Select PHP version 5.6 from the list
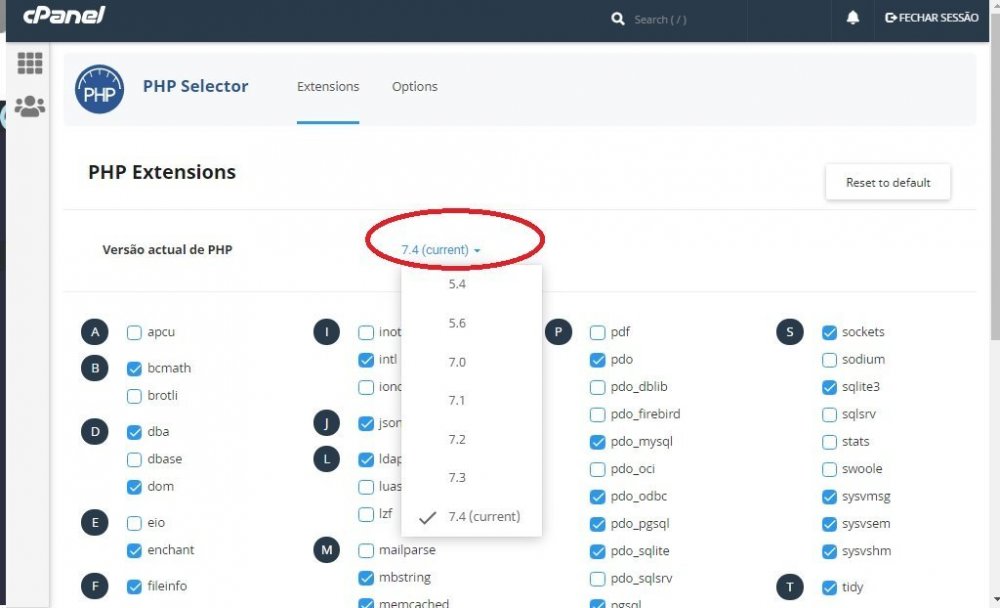This screenshot has height=608, width=1000. coord(457,322)
